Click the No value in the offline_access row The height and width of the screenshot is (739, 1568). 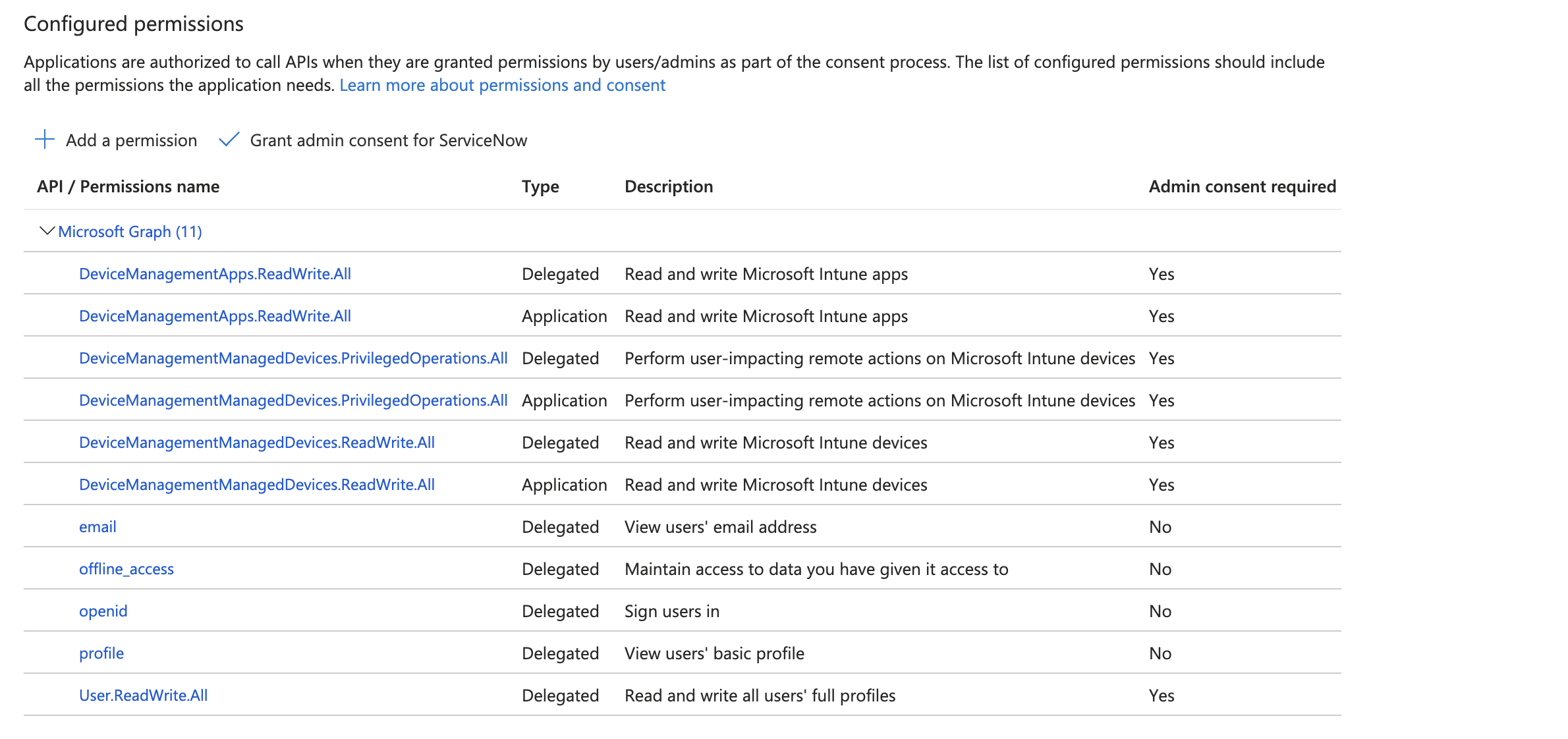click(x=1160, y=569)
